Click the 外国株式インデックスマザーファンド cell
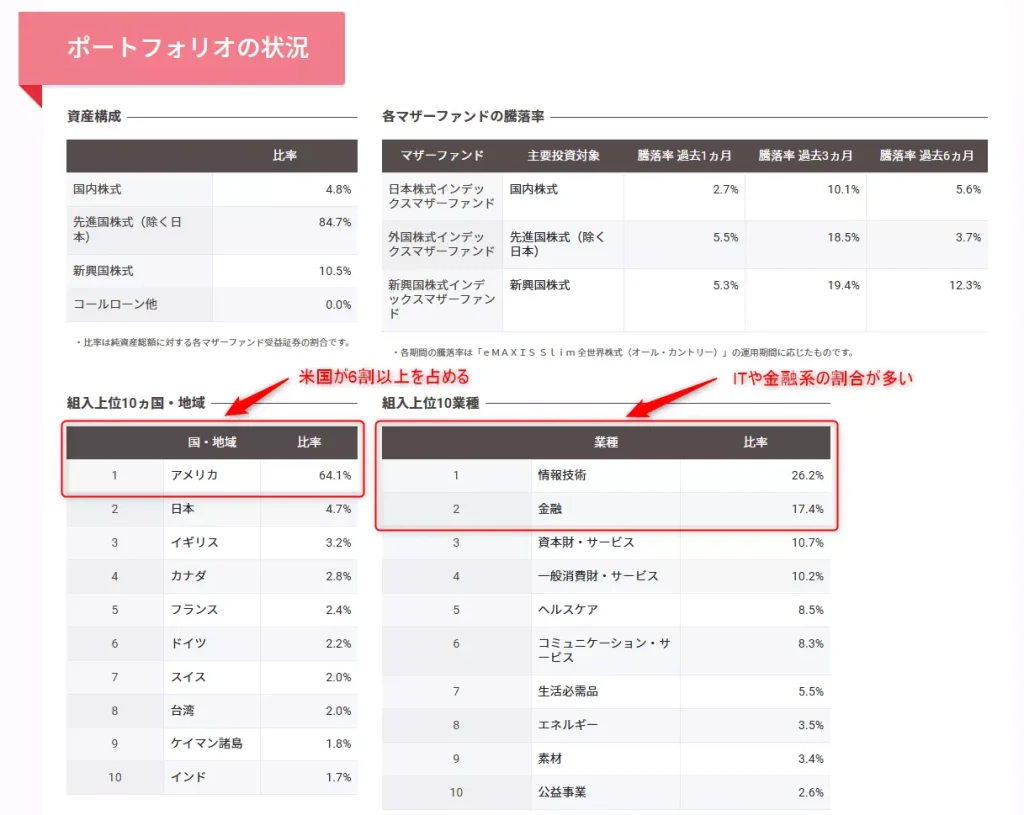The height and width of the screenshot is (815, 1024). click(441, 244)
